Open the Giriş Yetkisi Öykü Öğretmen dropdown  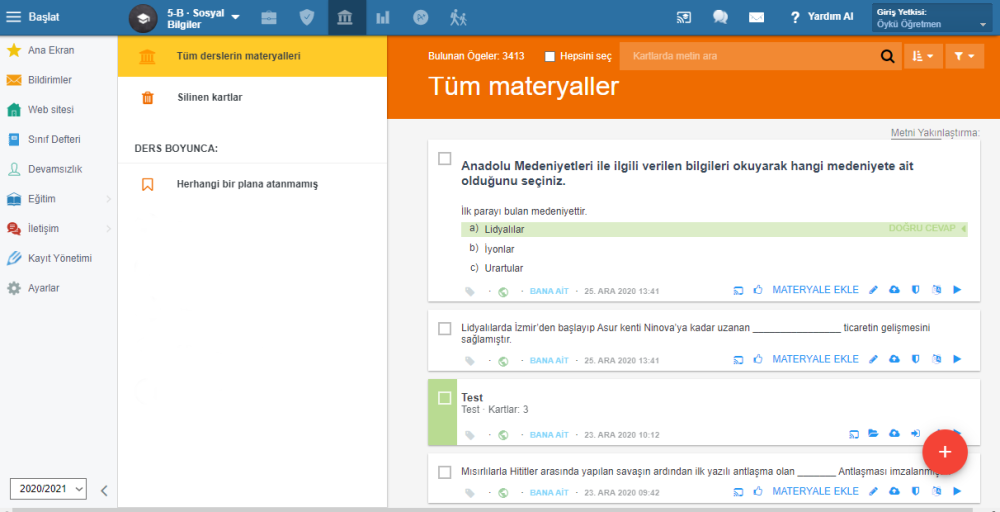932,18
